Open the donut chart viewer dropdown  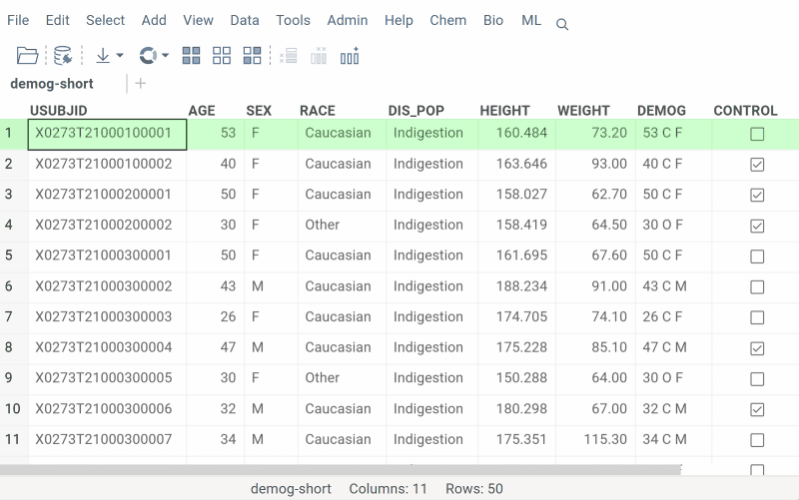(x=165, y=56)
